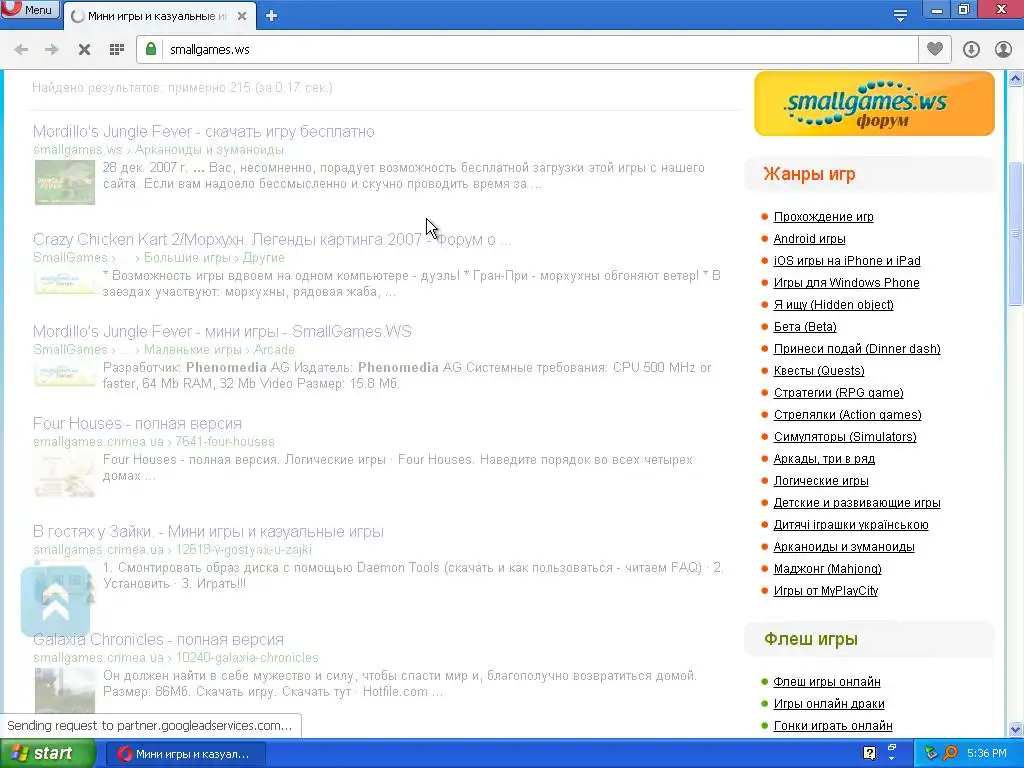Click the smallgames.ws форум banner
Viewport: 1024px width, 768px height.
[874, 104]
